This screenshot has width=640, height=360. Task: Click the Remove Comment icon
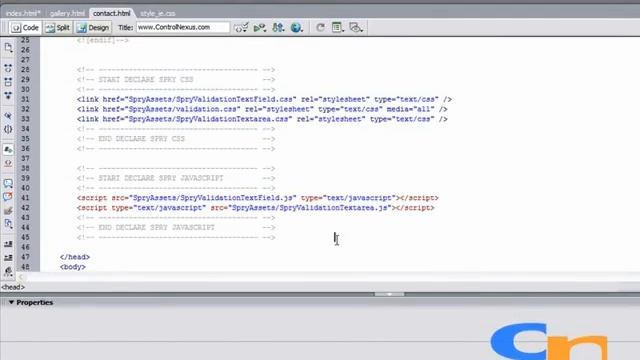click(8, 197)
